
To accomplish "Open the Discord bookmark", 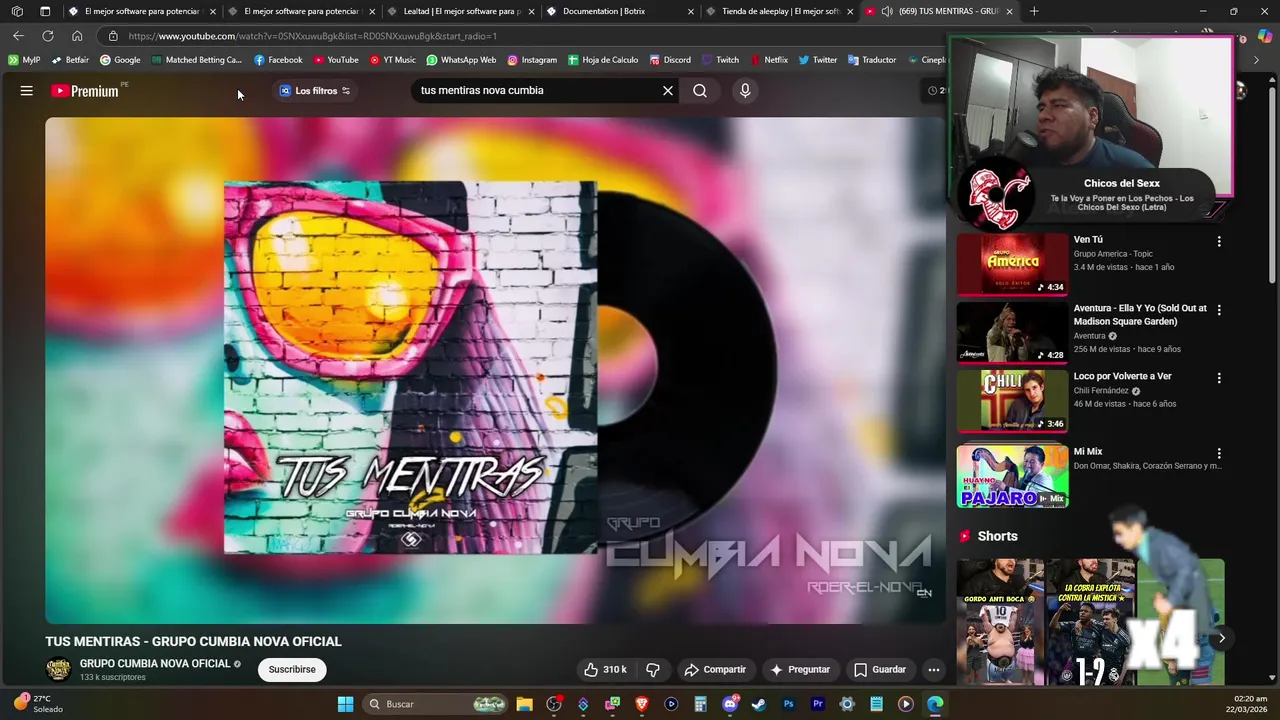I will tap(669, 60).
